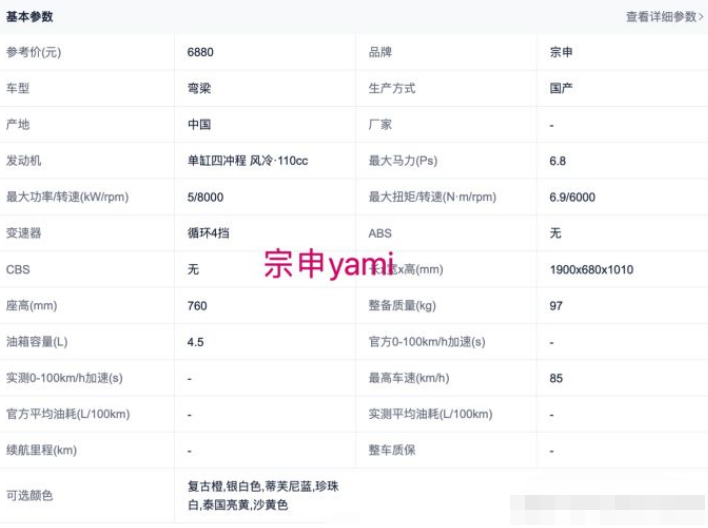
Task: Select the 基本参数 heading
Action: tap(29, 17)
